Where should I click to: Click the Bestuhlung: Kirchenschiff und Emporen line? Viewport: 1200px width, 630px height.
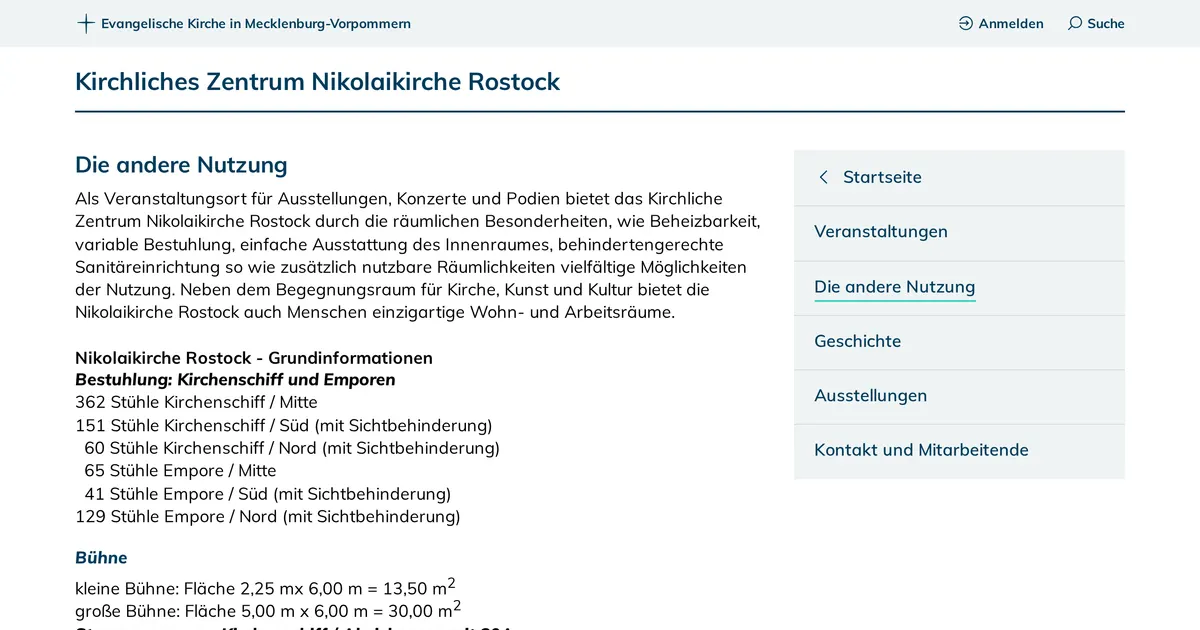(x=235, y=380)
